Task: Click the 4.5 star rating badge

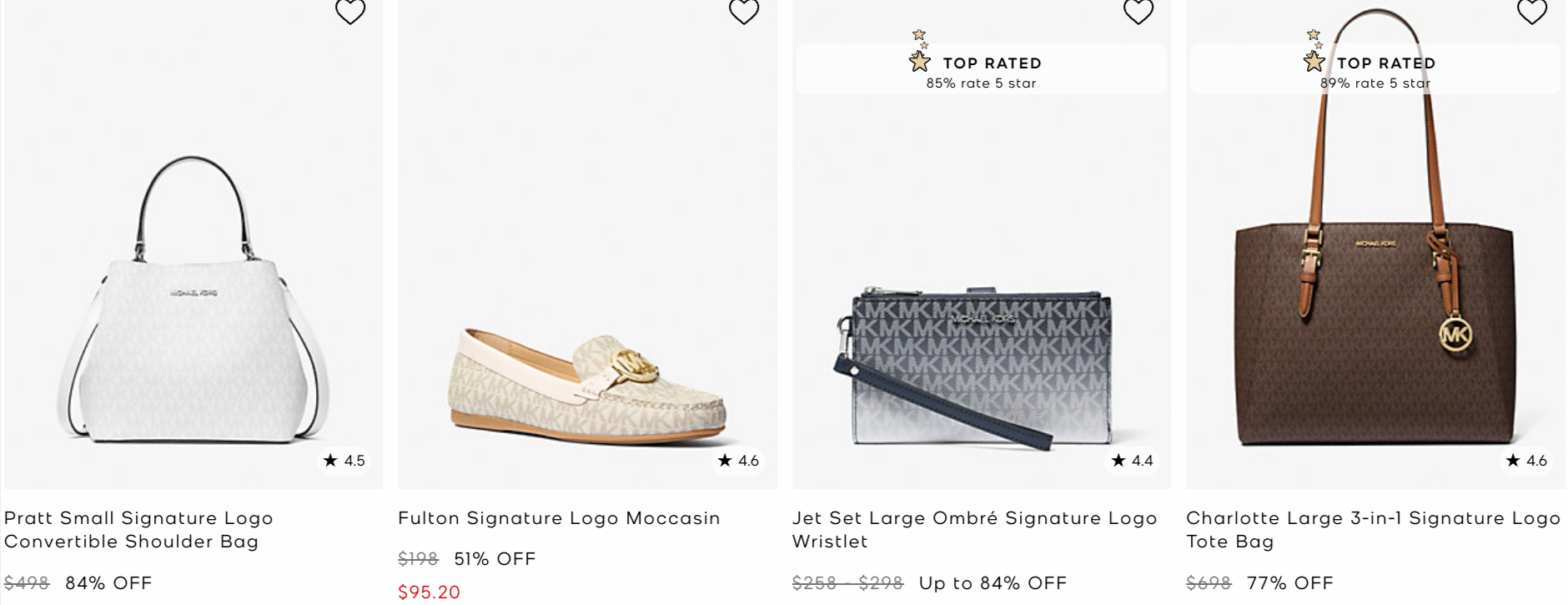Action: click(x=344, y=461)
